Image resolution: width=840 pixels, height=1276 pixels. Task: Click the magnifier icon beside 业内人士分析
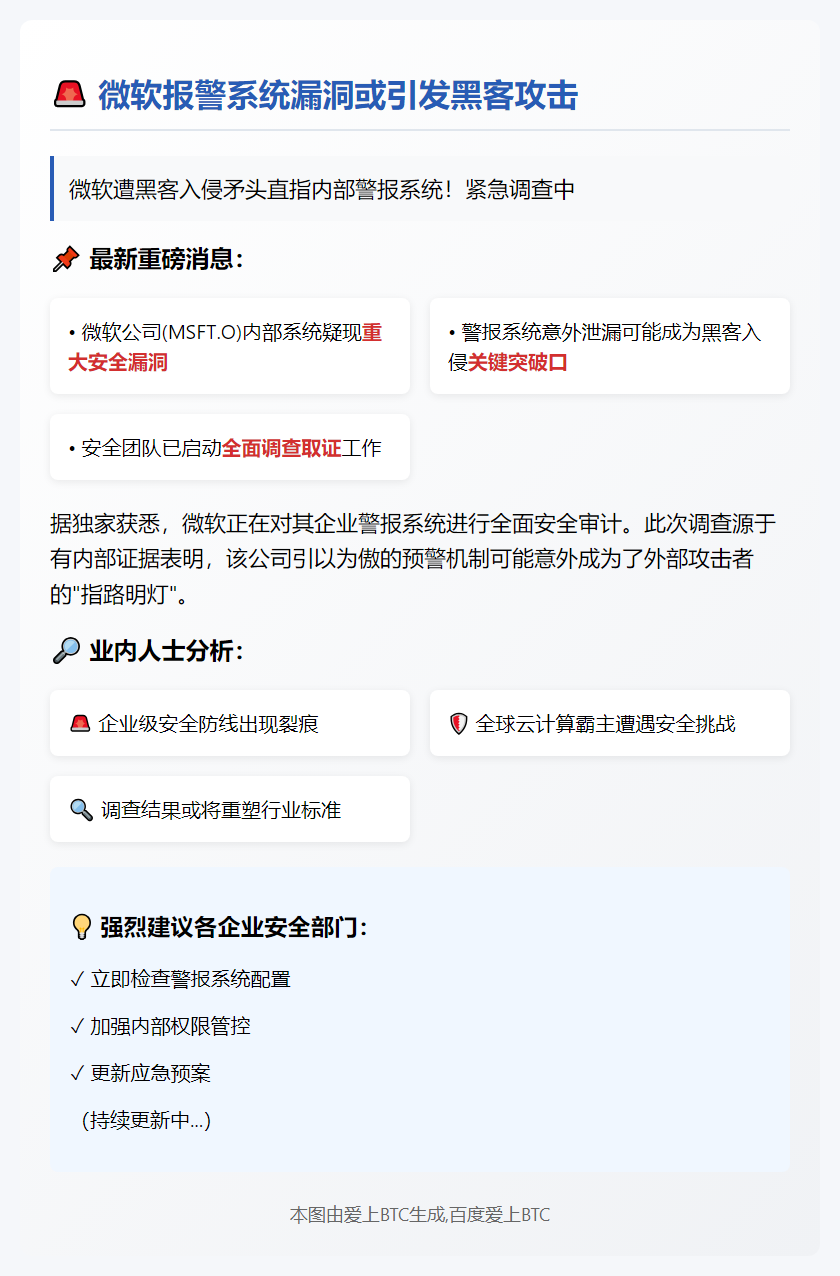[65, 652]
